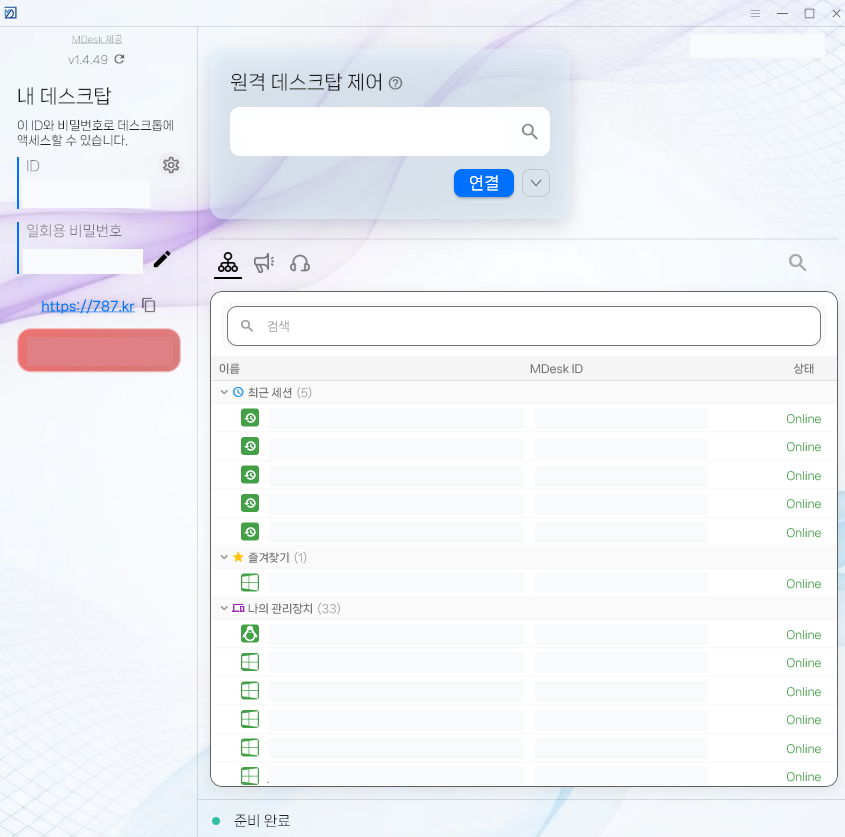Open dropdown arrow next to 연결 button
The image size is (845, 837).
(536, 183)
